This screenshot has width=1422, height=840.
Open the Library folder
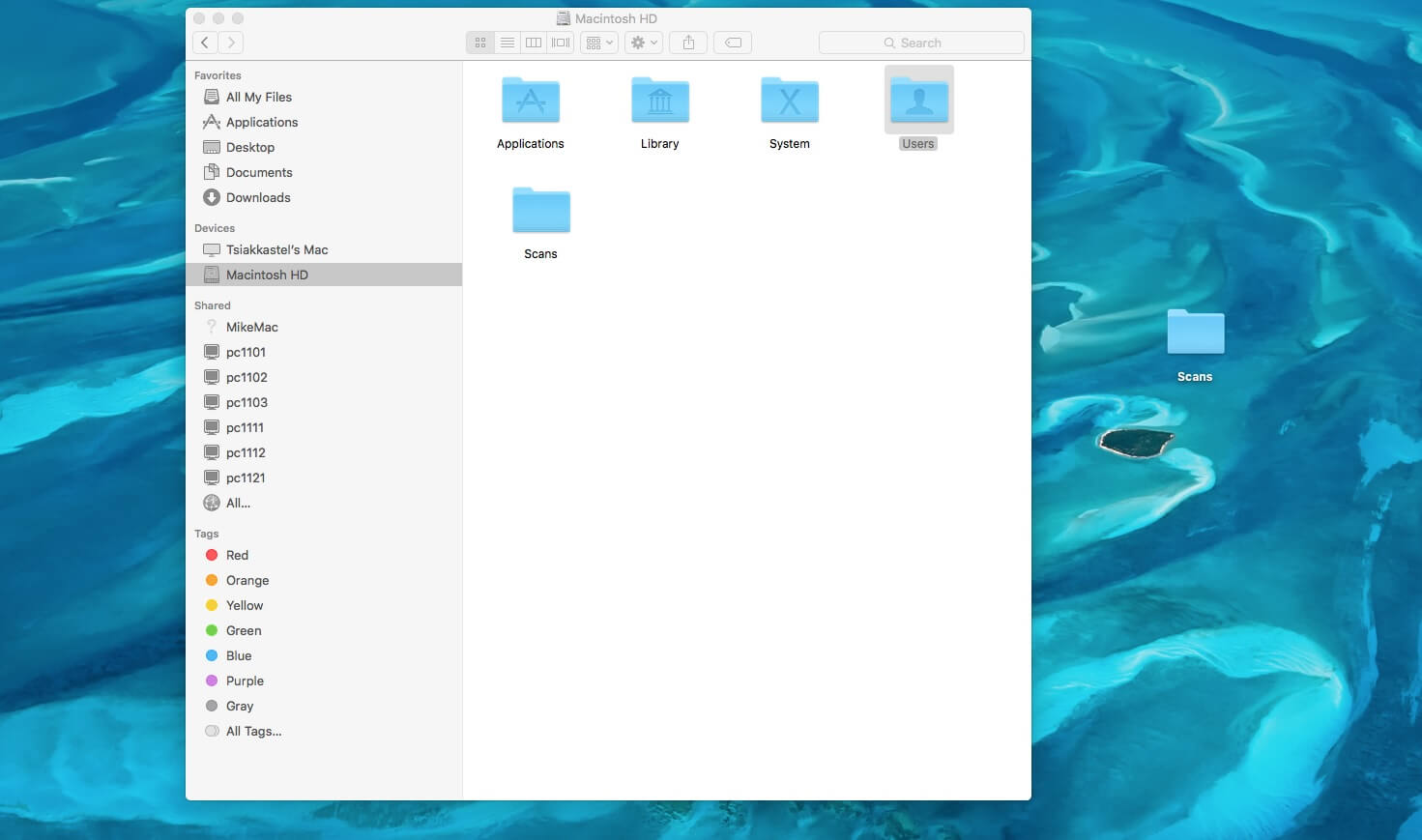click(659, 101)
